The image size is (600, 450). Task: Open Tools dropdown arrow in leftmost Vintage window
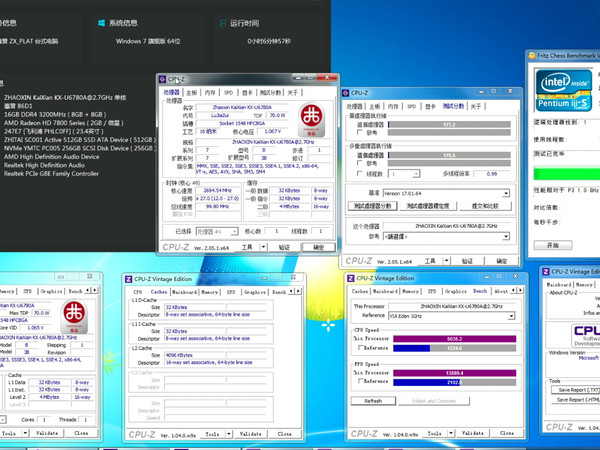(25, 433)
